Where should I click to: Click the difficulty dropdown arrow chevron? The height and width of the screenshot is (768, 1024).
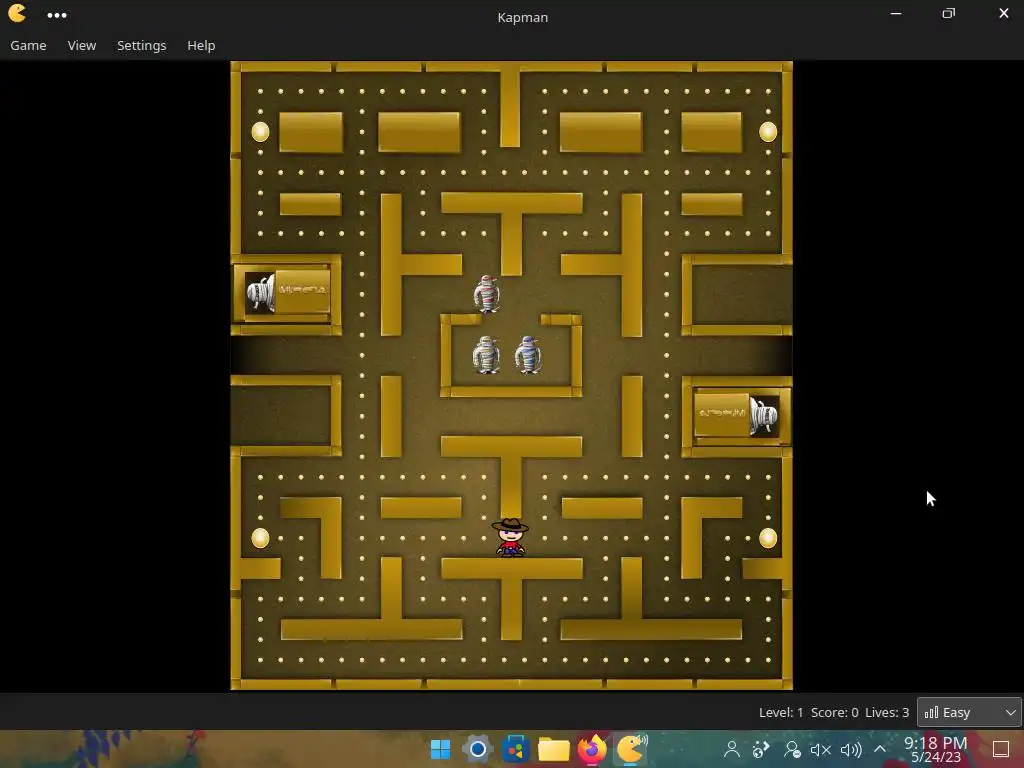click(x=1010, y=712)
